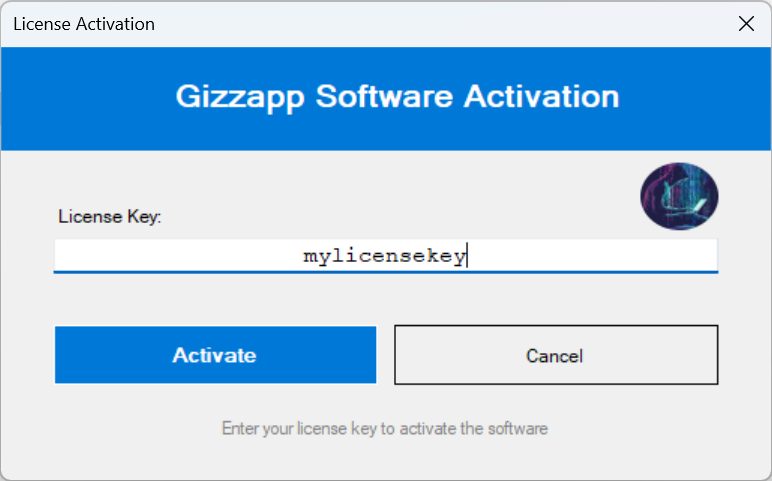Click the round Gizzapp logo icon
This screenshot has width=772, height=481.
point(679,196)
